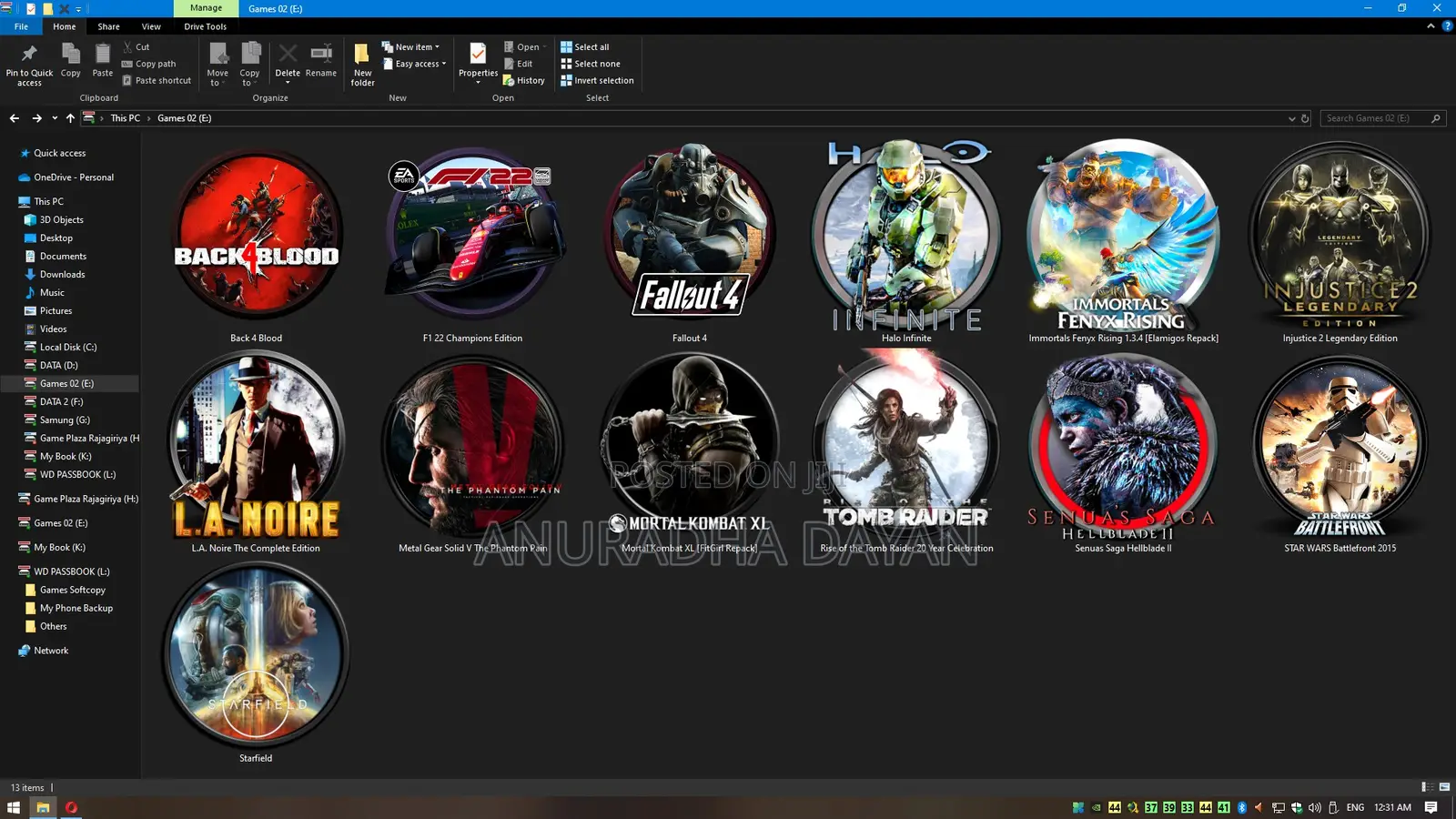
Task: Open the Fallout 4 game folder
Action: pyautogui.click(x=689, y=235)
